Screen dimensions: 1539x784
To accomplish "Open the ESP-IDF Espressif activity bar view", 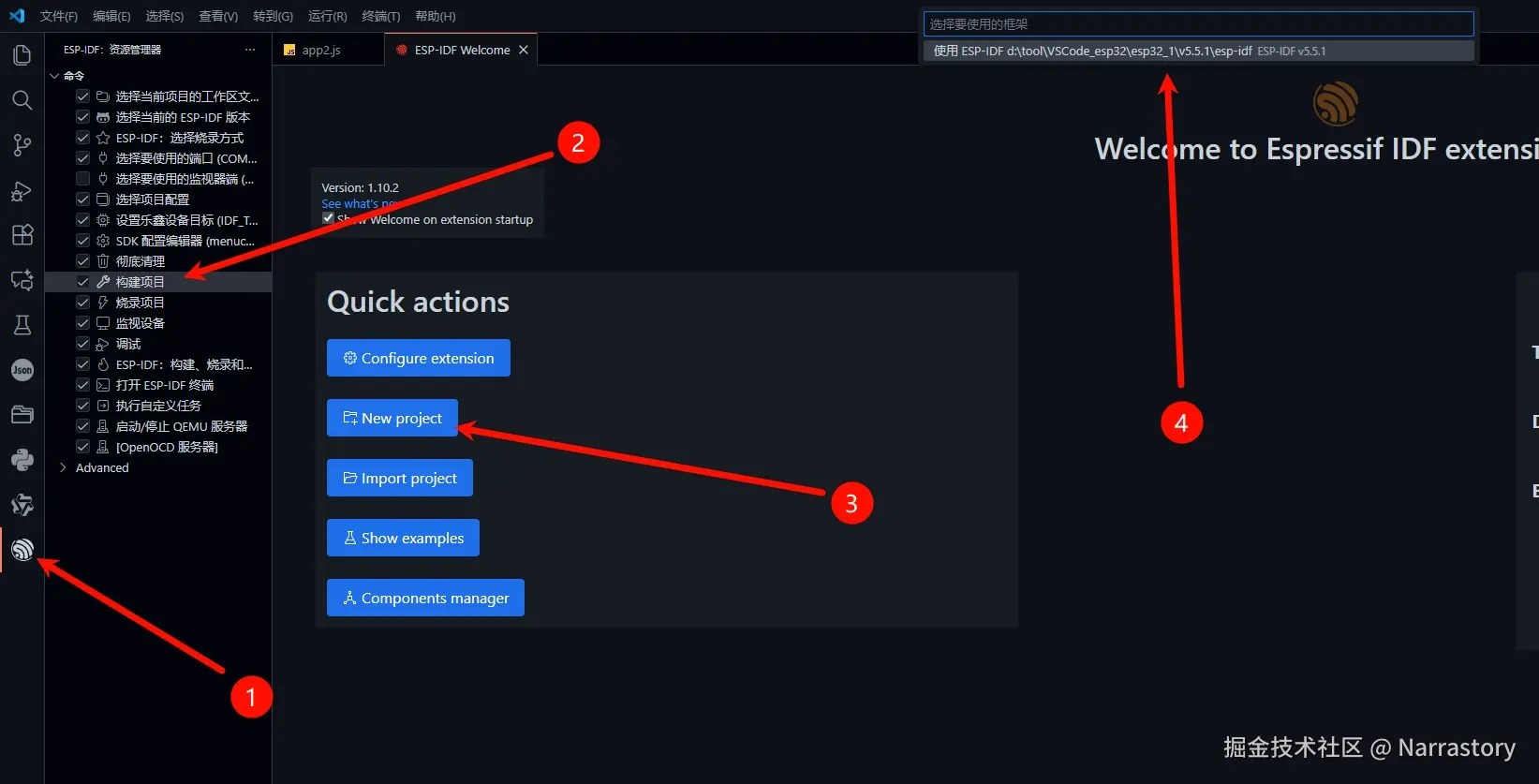I will (x=22, y=550).
